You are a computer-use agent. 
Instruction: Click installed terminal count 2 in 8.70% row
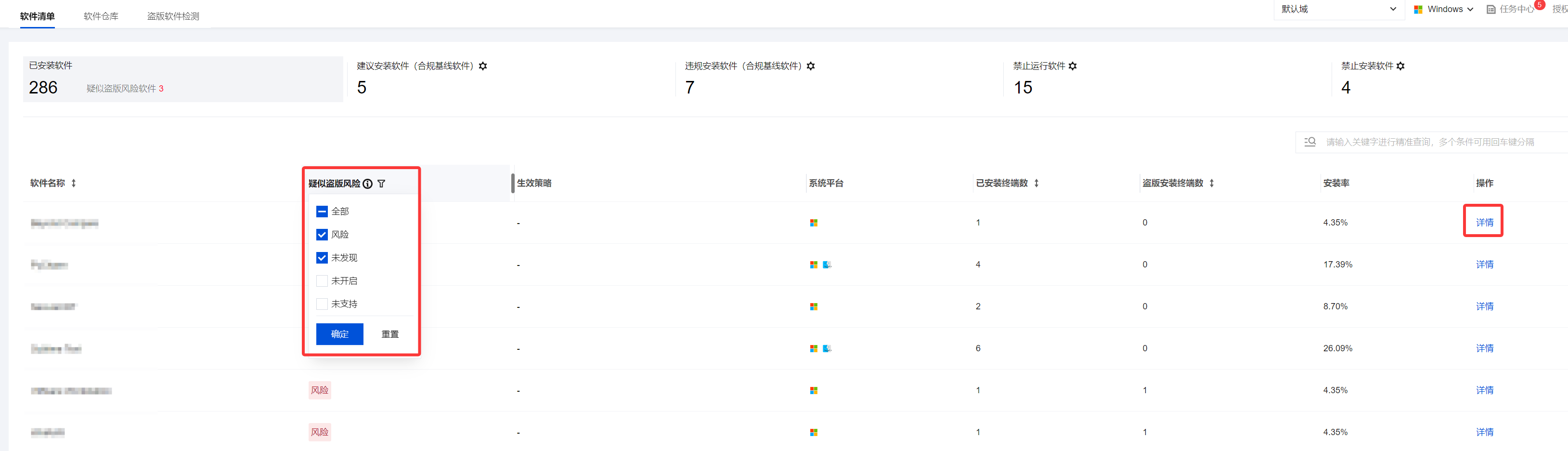click(978, 306)
